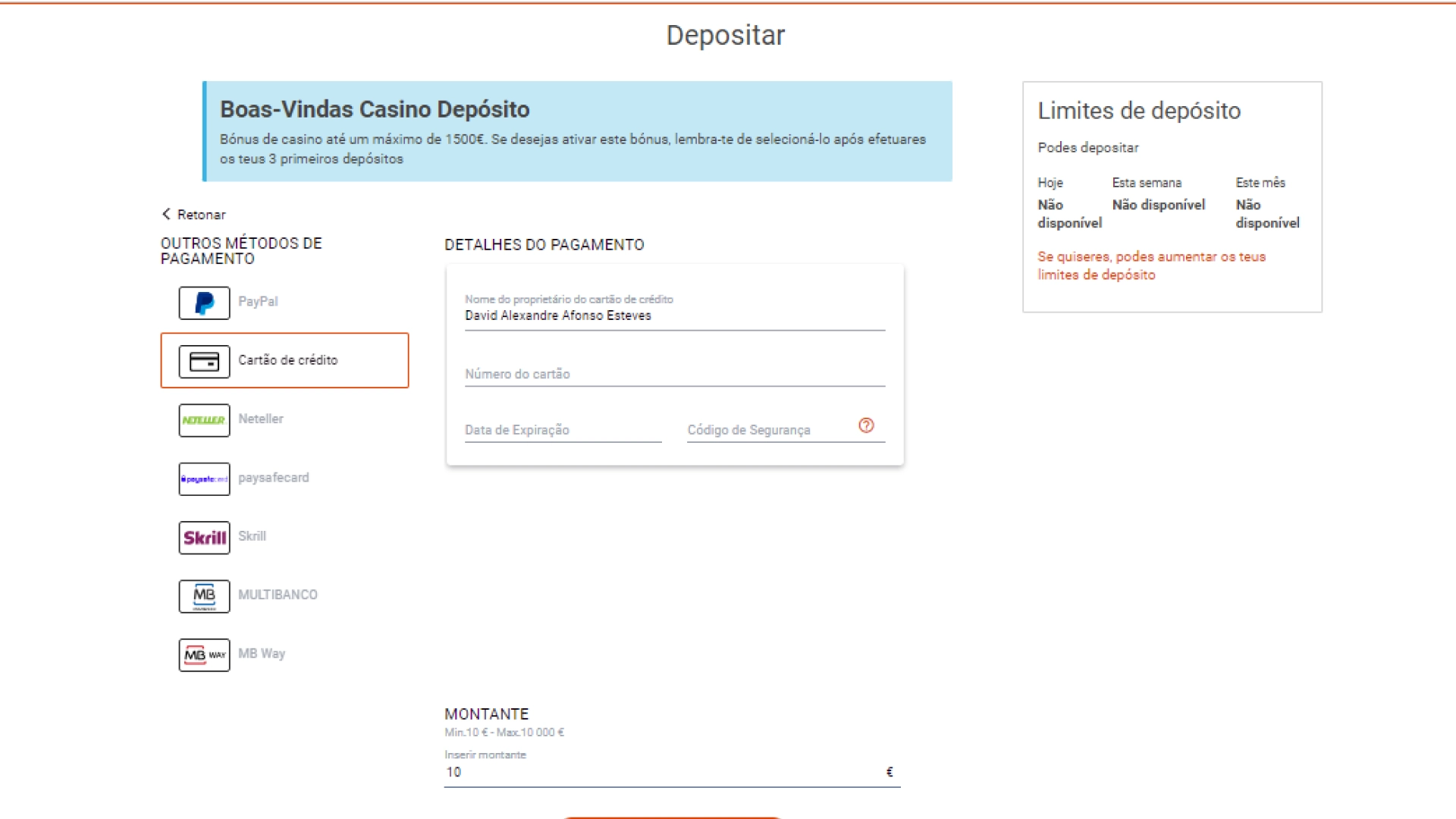Focus the Número do cartão field
Screen dimensions: 1456x819
tap(675, 374)
